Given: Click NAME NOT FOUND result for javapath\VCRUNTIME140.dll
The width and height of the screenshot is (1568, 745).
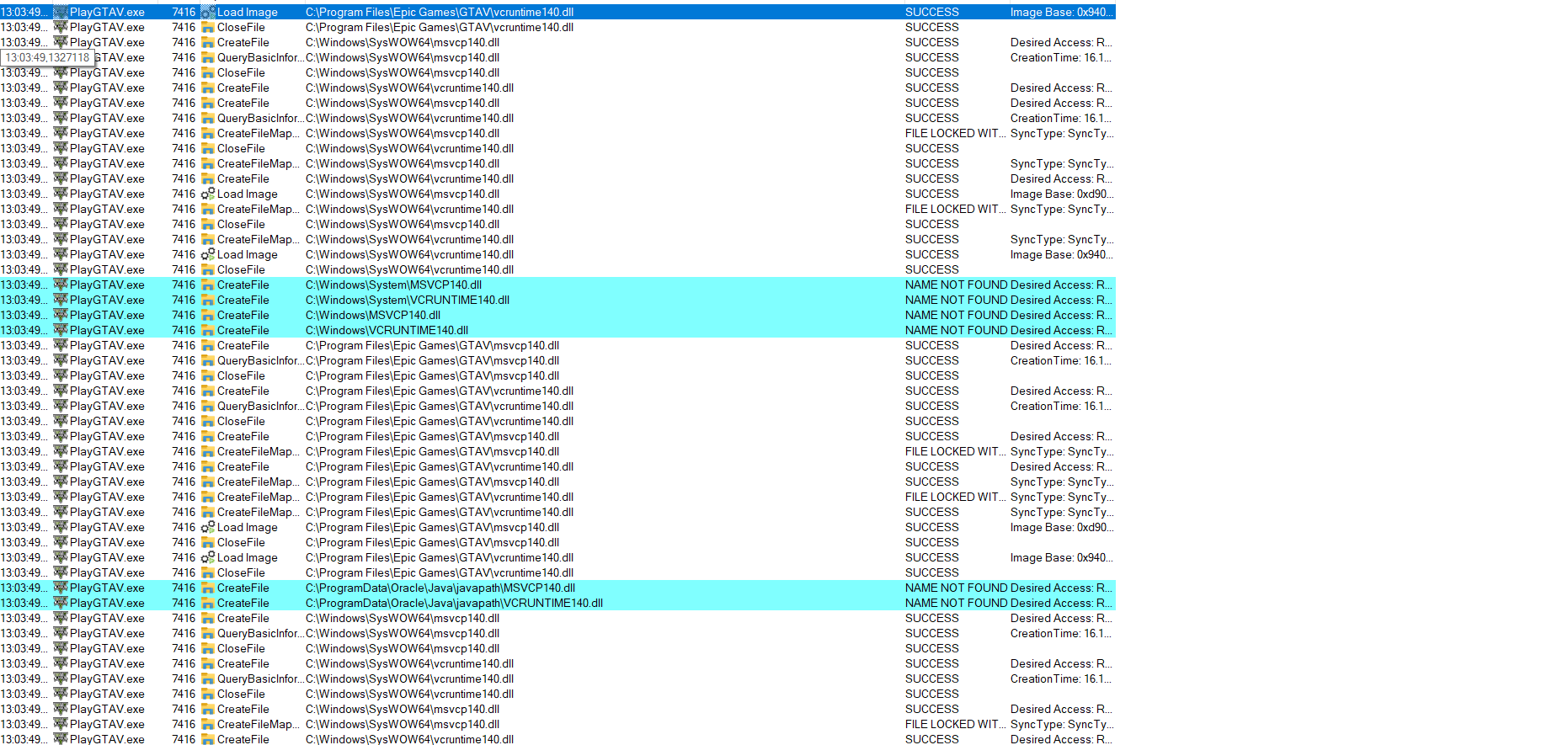Looking at the screenshot, I should 957,604.
